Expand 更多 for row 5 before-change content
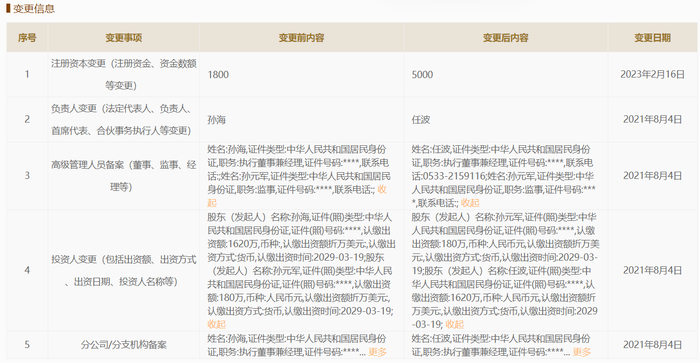This screenshot has height=363, width=700. tap(378, 352)
